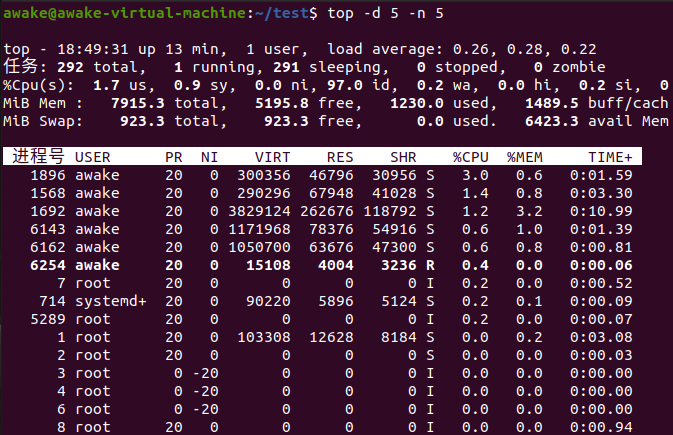This screenshot has height=435, width=673.
Task: Select SHR value 118792
Action: (x=390, y=211)
